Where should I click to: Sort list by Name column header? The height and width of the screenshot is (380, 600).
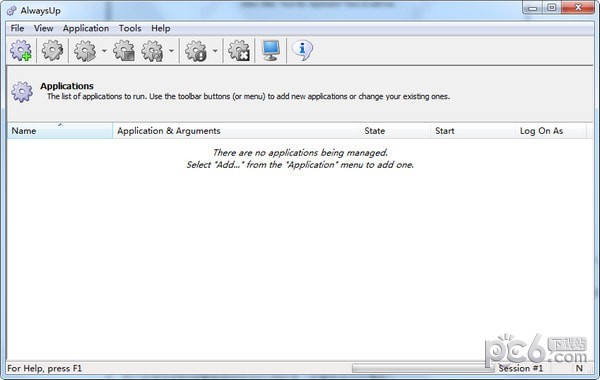[x=60, y=131]
